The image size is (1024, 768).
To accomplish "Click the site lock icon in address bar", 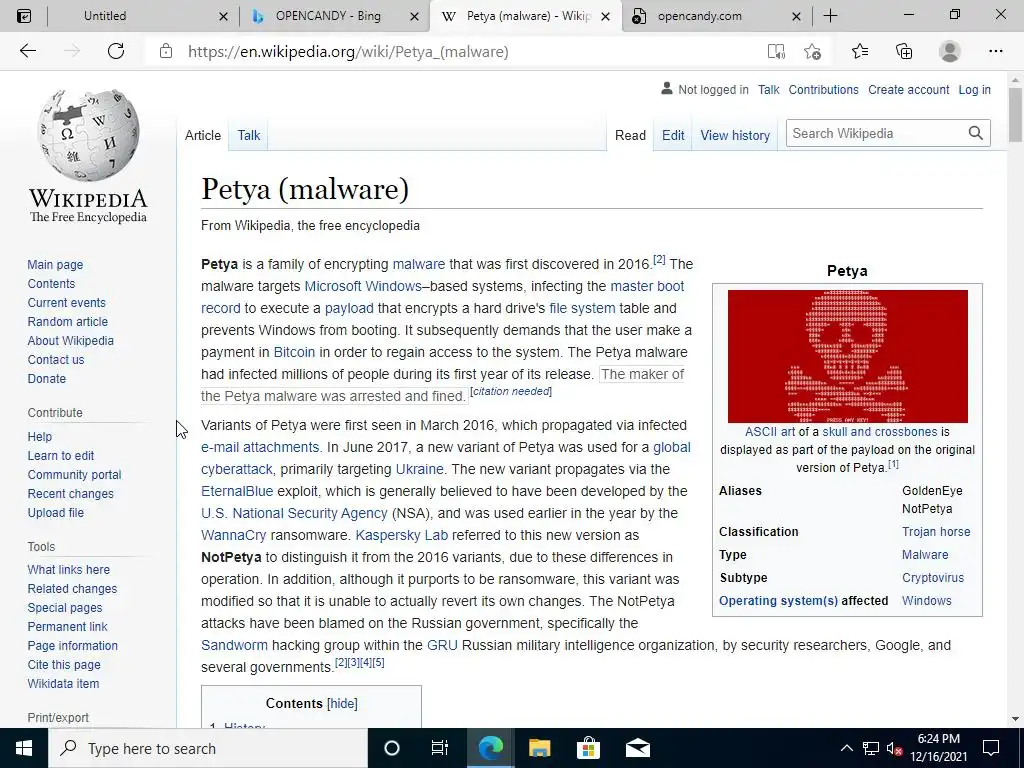I will [x=166, y=51].
